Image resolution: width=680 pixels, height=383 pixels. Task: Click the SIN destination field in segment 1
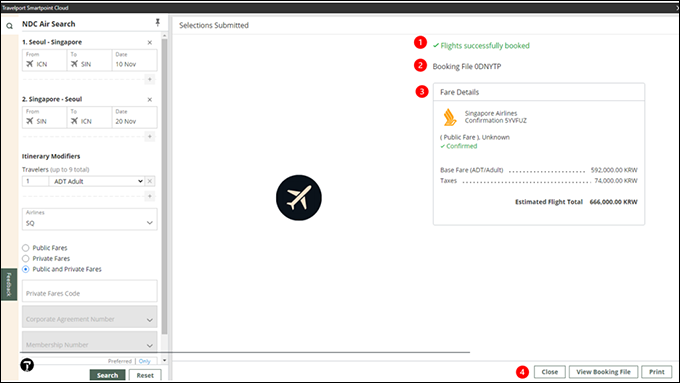(x=89, y=60)
